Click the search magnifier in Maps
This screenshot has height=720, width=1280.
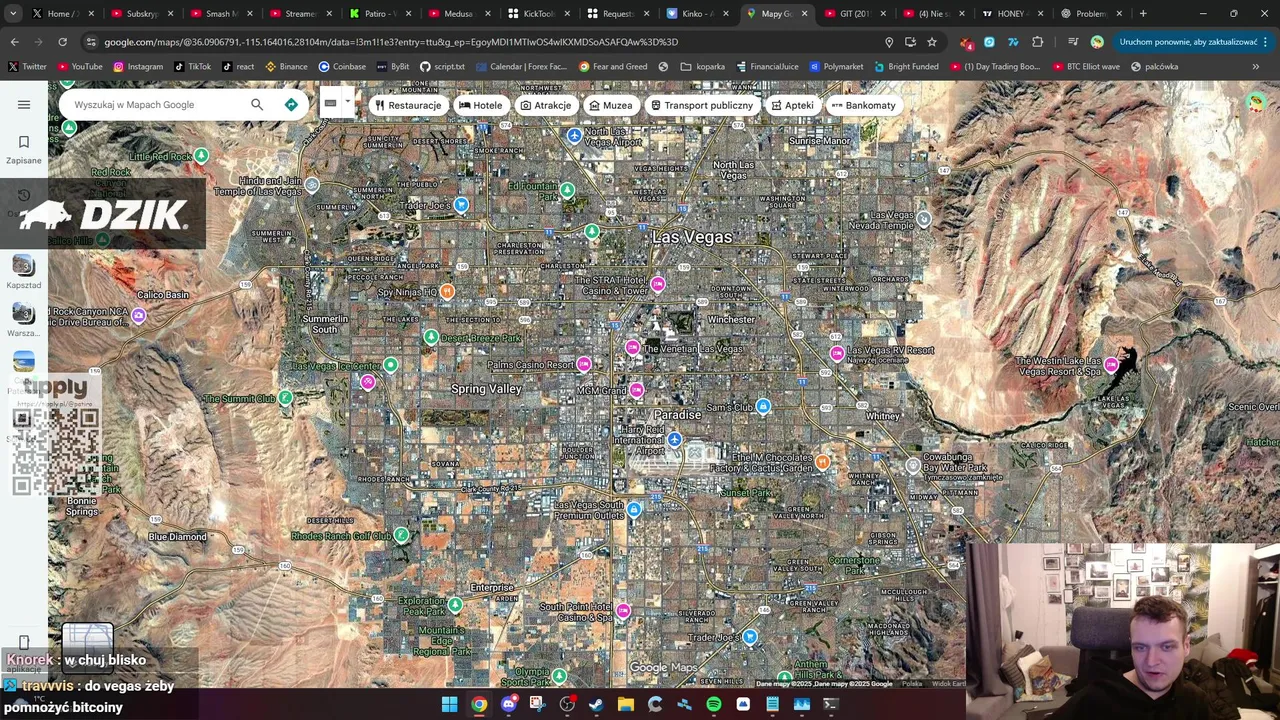[x=257, y=104]
